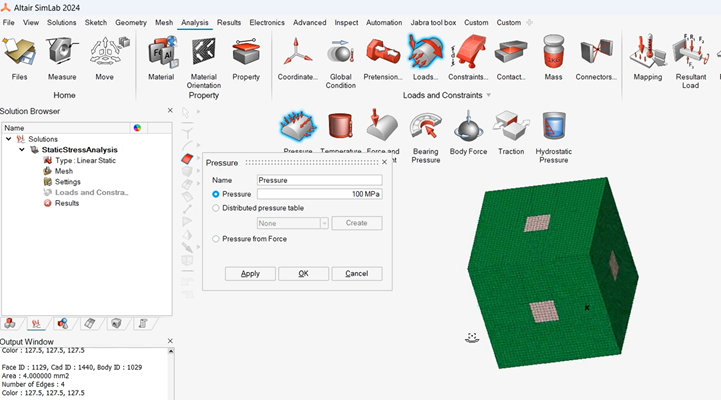
Task: Select the Traction load icon
Action: point(511,128)
